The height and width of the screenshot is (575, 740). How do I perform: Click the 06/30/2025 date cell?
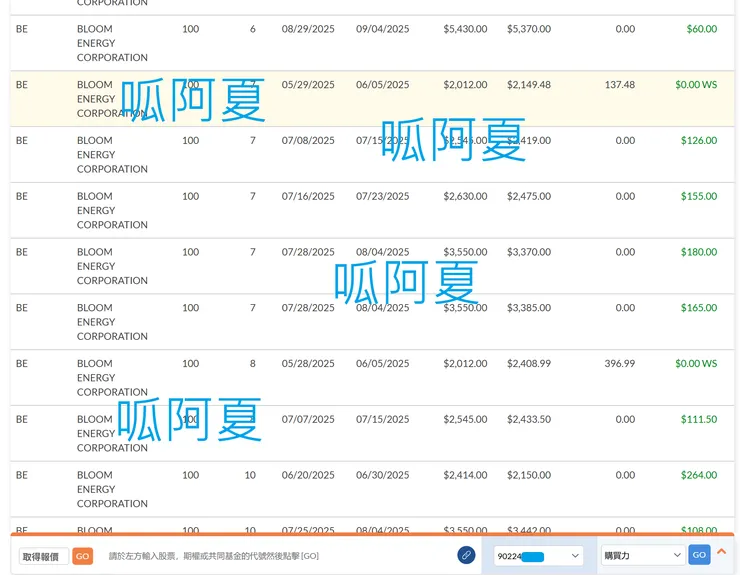(383, 474)
